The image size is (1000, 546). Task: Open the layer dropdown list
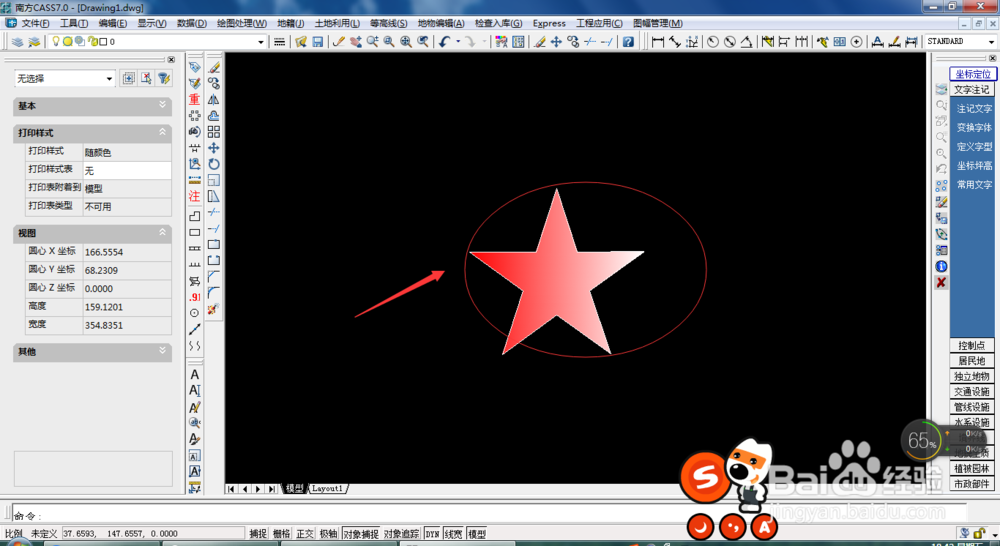260,42
